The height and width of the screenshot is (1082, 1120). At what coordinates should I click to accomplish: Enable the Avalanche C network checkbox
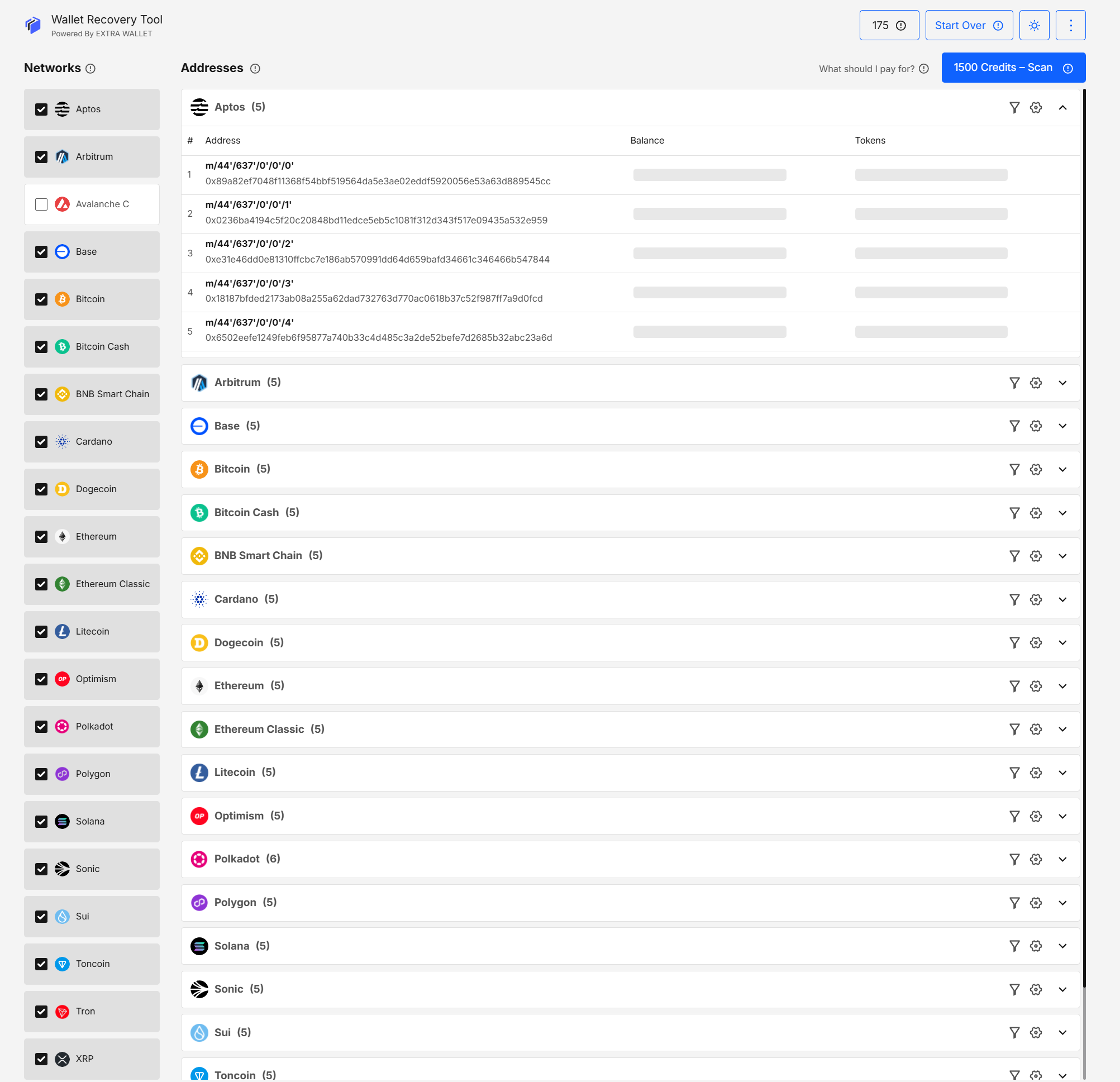(41, 204)
